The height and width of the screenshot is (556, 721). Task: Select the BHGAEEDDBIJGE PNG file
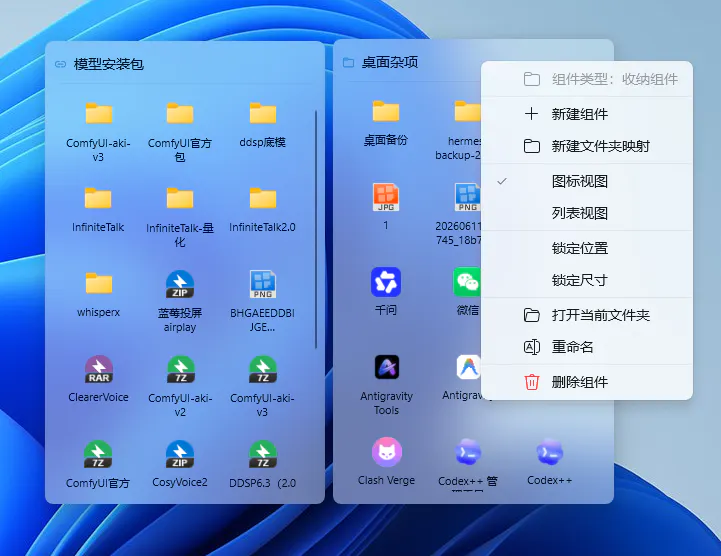pyautogui.click(x=263, y=284)
